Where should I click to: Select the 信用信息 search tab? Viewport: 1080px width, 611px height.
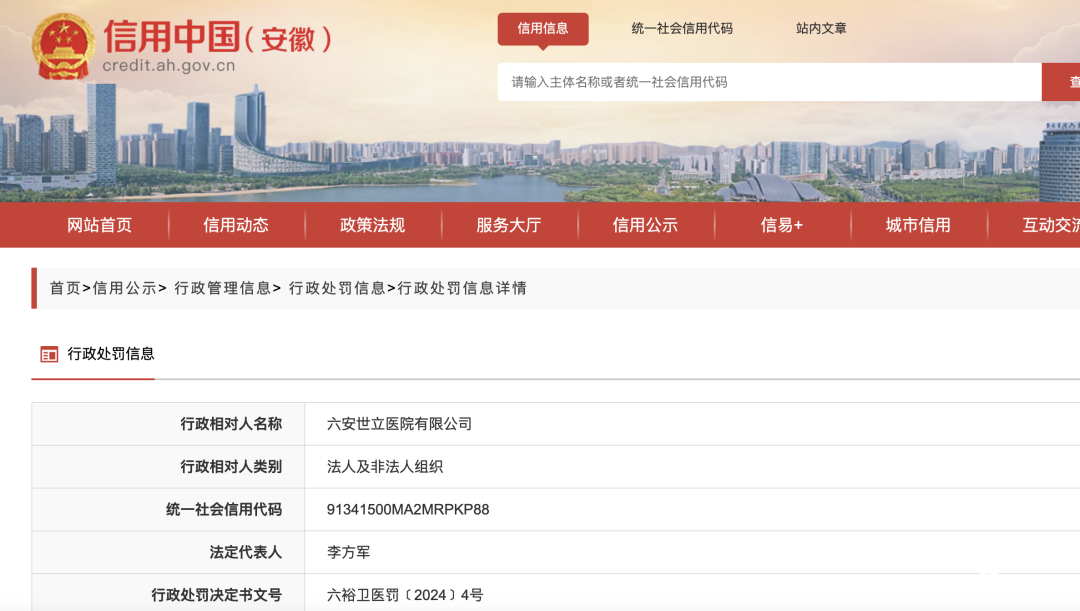point(543,29)
